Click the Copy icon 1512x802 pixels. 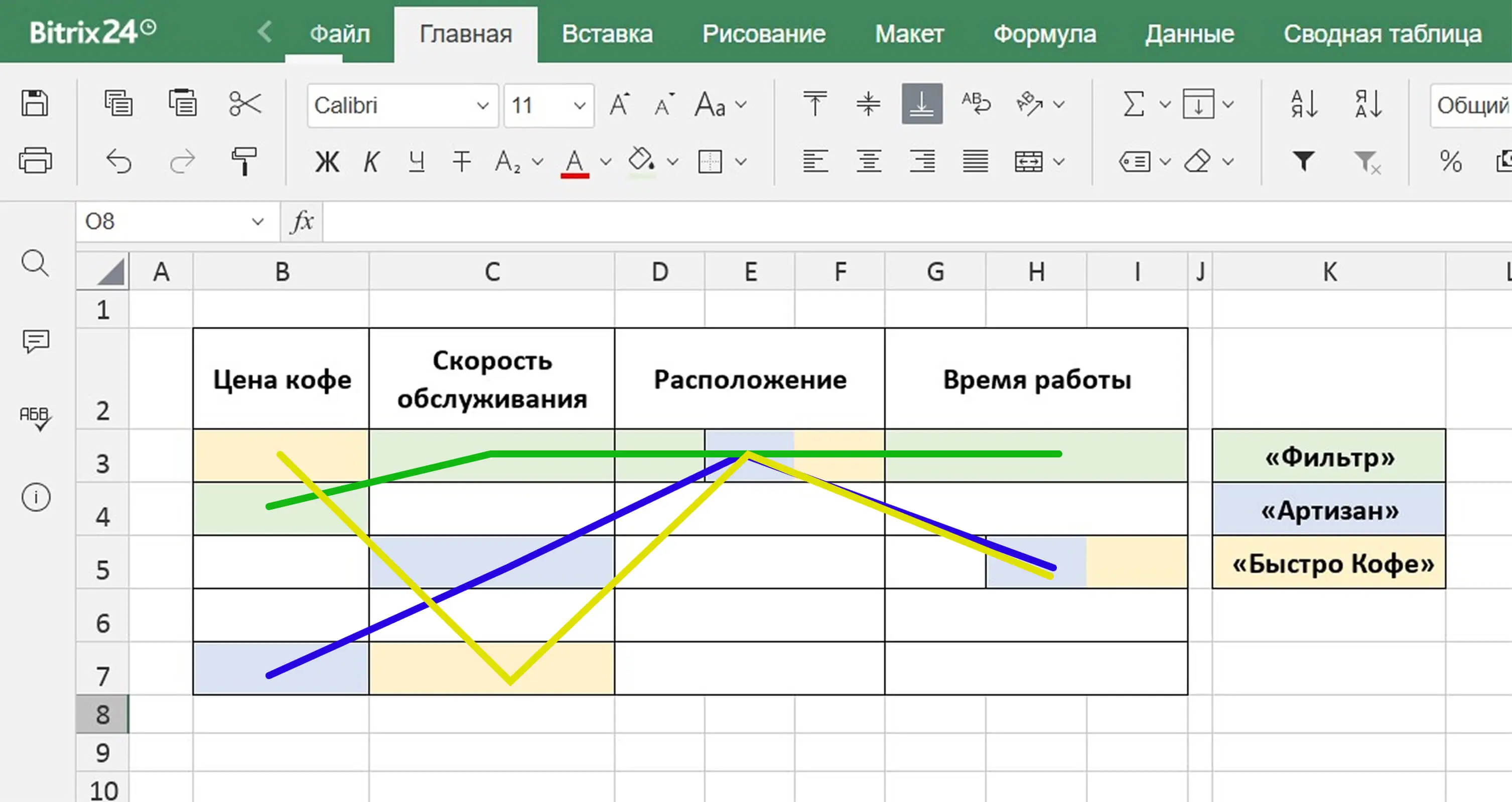[118, 103]
